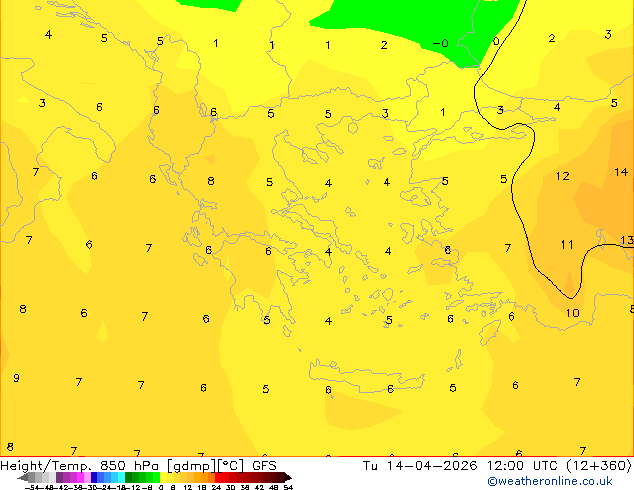
Task: Click the legend label -54
Action: point(33,487)
